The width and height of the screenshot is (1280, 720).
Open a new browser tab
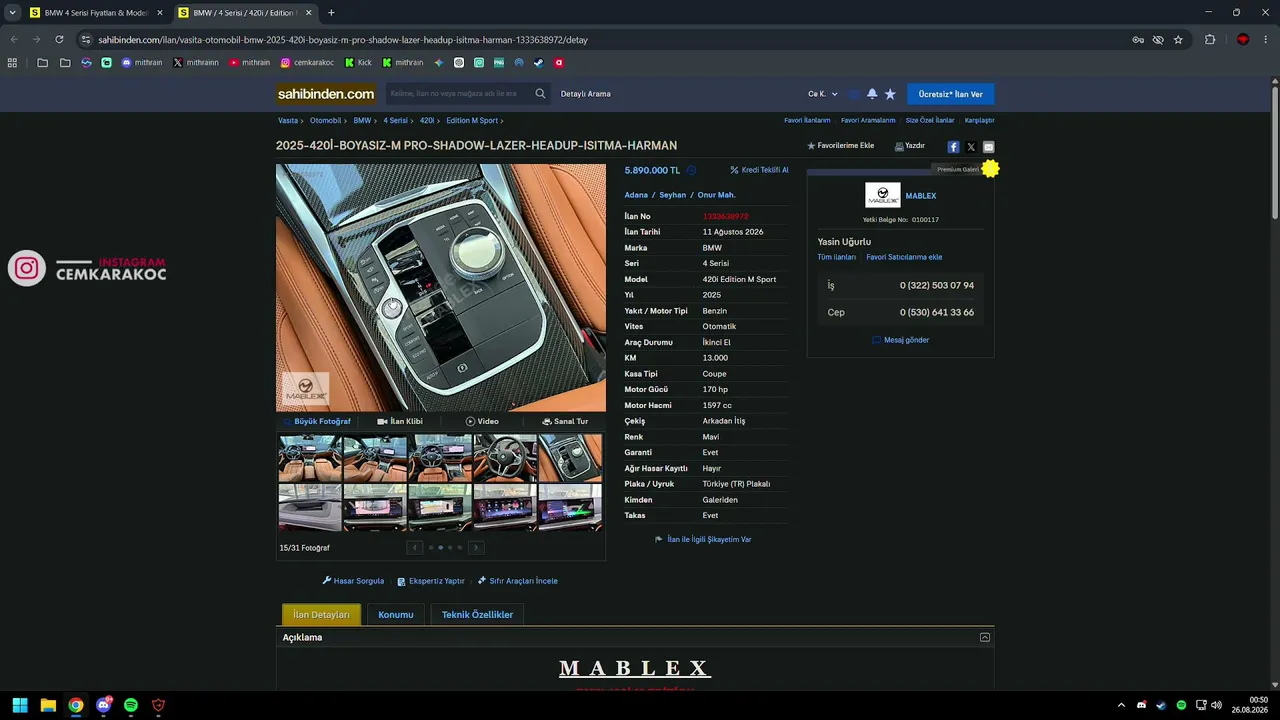(x=331, y=13)
